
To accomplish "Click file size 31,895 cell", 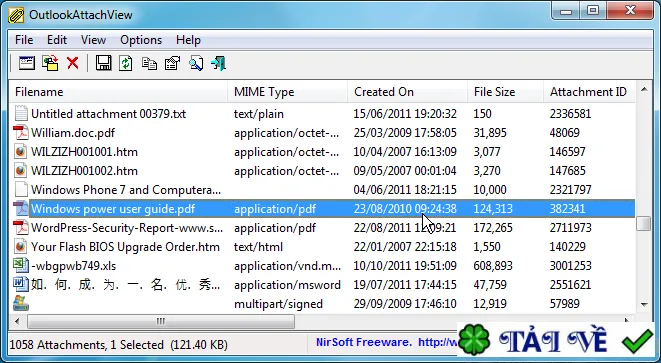I will pos(490,133).
